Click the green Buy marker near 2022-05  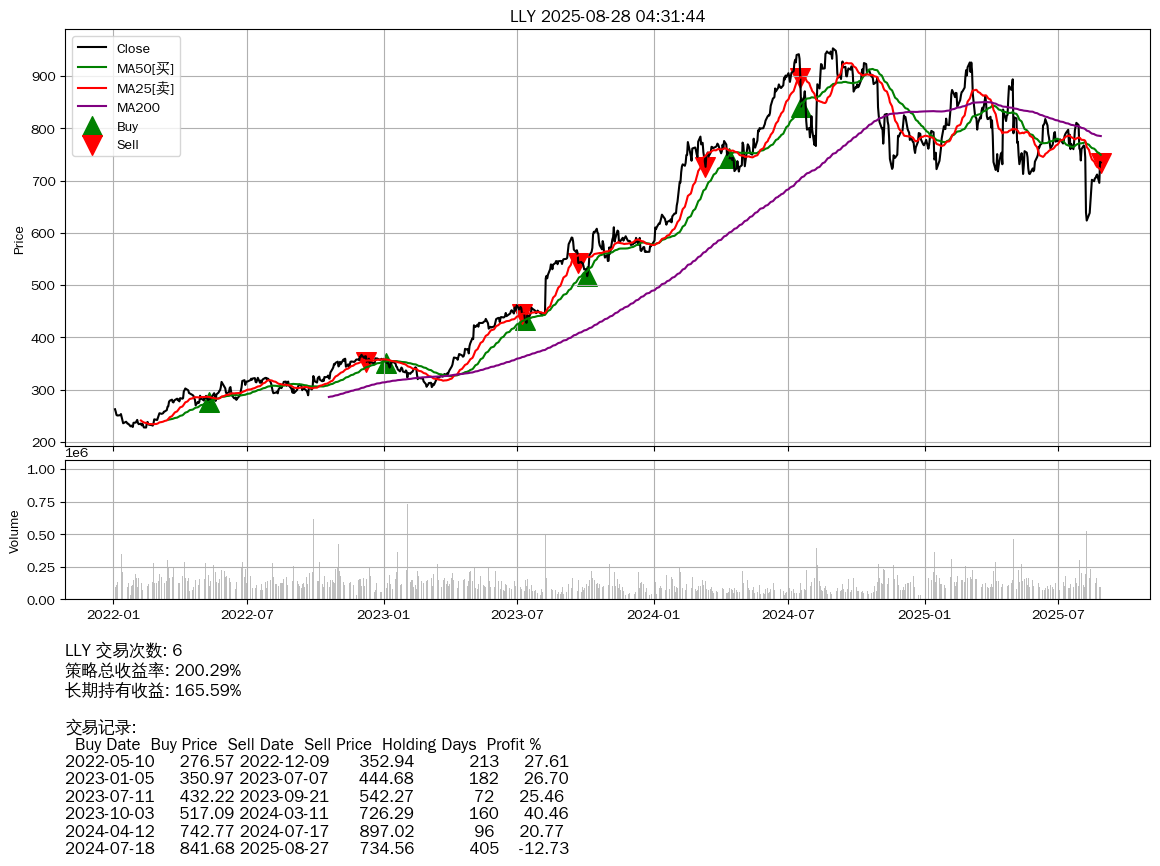209,402
